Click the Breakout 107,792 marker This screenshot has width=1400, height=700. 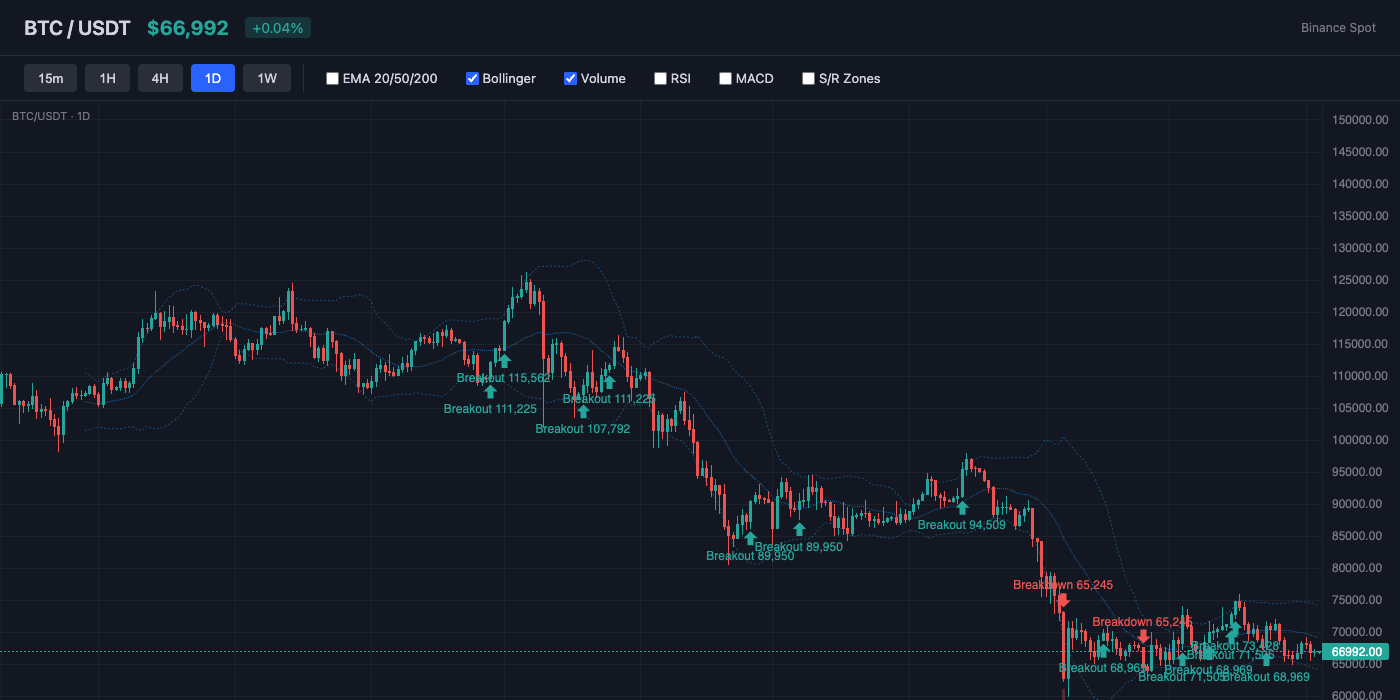[x=583, y=411]
